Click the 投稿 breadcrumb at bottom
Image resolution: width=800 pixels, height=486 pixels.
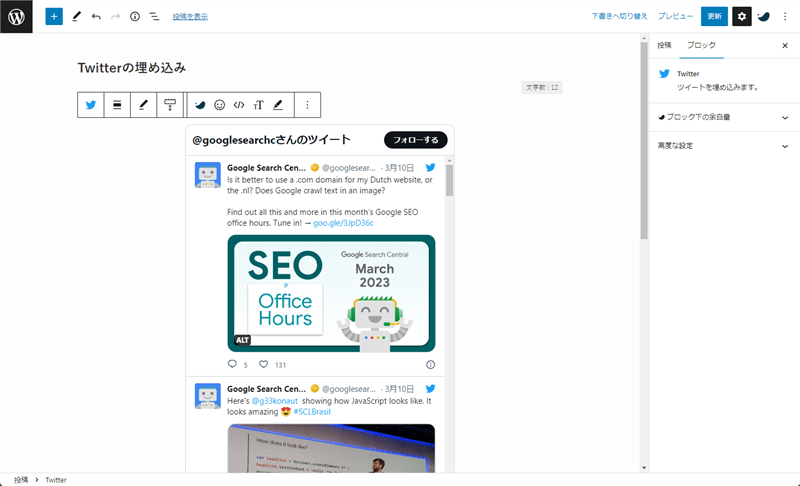click(21, 480)
